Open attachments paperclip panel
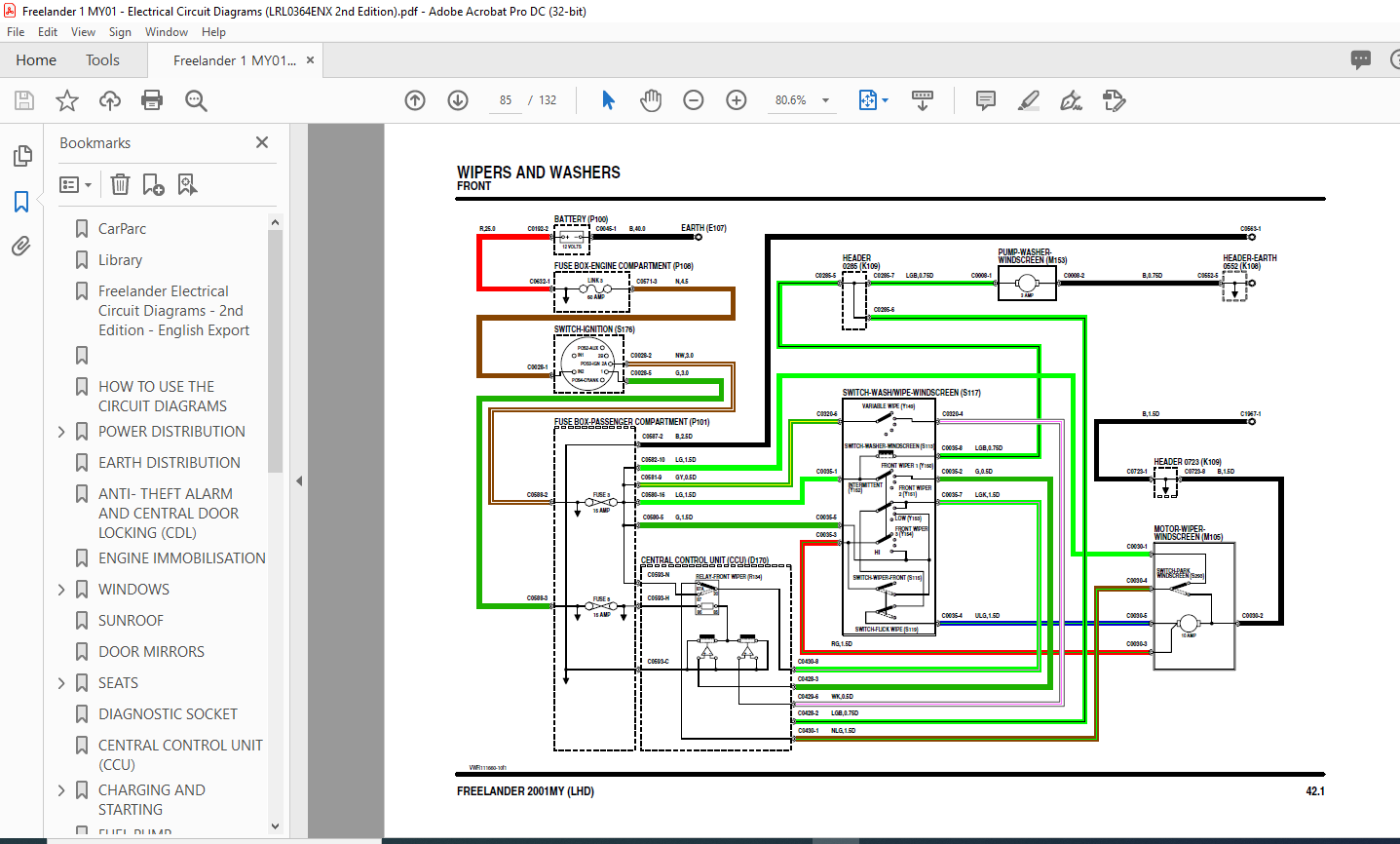Image resolution: width=1400 pixels, height=844 pixels. tap(21, 247)
